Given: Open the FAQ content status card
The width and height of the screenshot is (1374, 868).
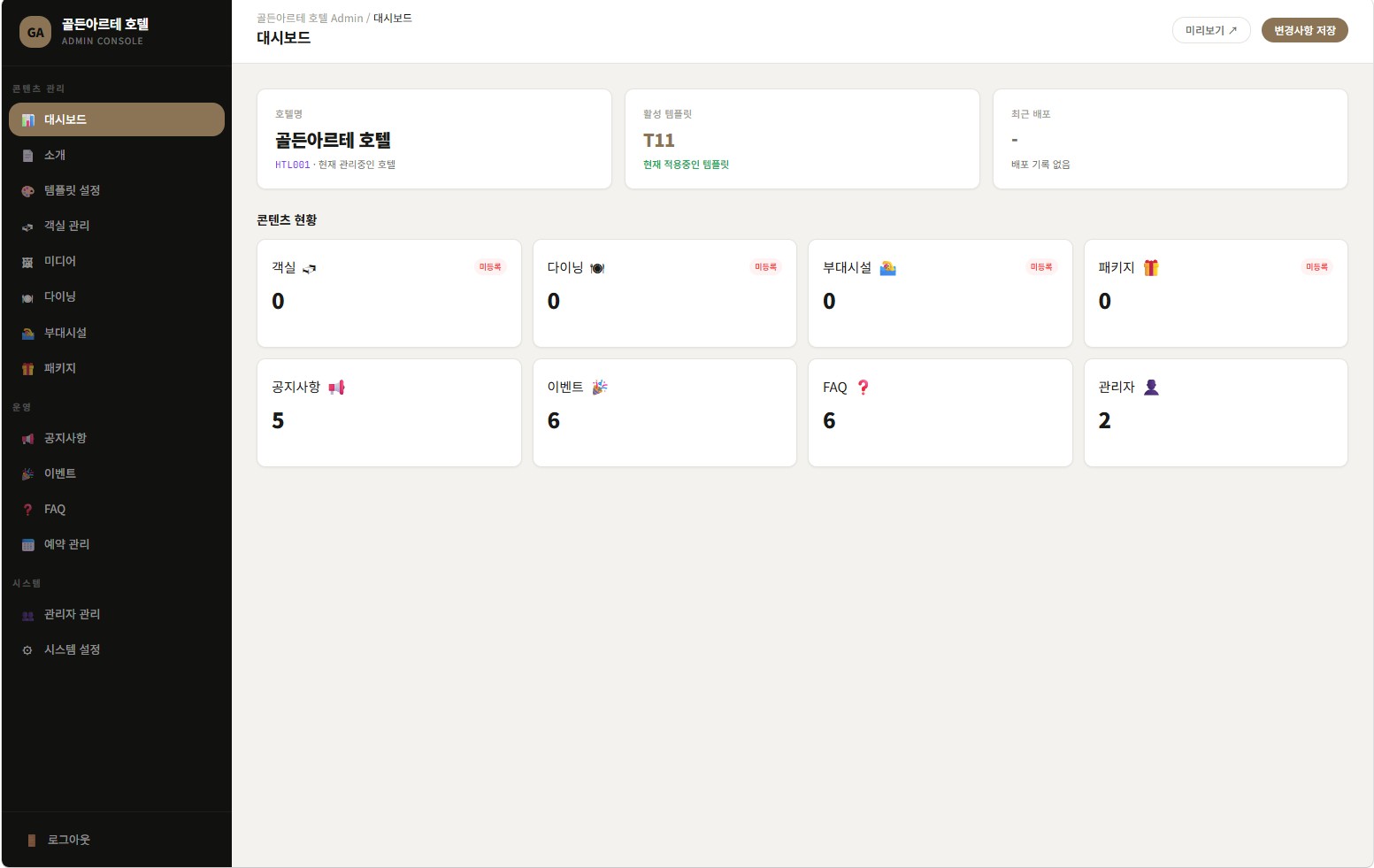Looking at the screenshot, I should (940, 413).
